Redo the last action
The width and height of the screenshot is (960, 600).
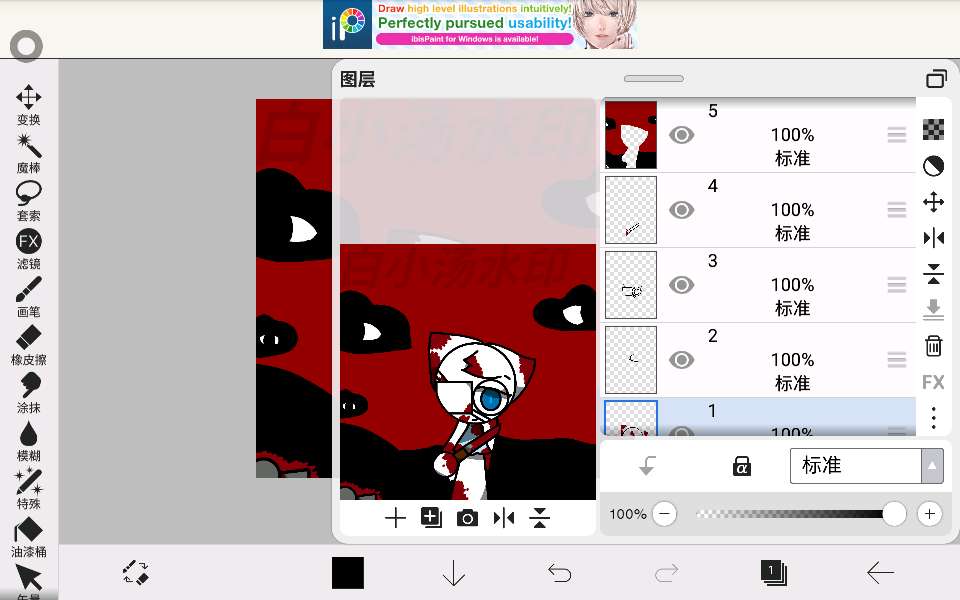666,573
